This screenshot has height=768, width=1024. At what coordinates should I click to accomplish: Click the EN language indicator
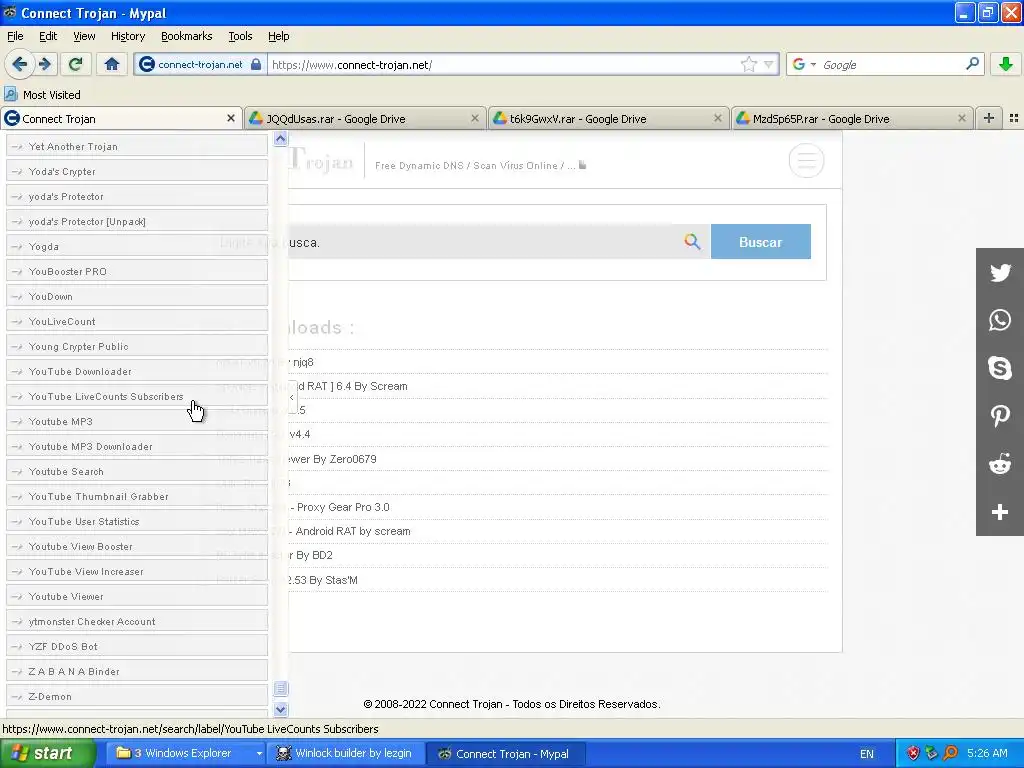coord(867,754)
